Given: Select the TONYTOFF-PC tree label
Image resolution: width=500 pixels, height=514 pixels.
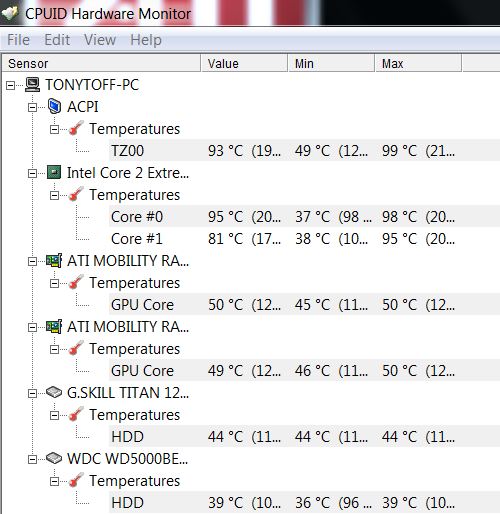Looking at the screenshot, I should pos(92,85).
